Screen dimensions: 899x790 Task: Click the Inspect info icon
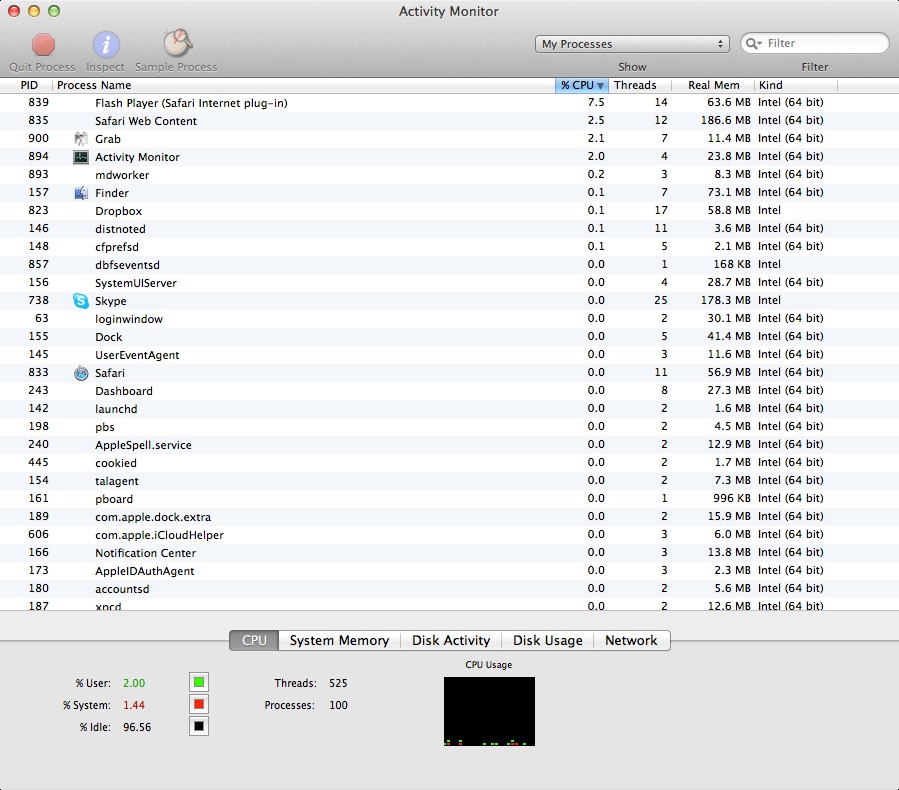click(x=106, y=44)
